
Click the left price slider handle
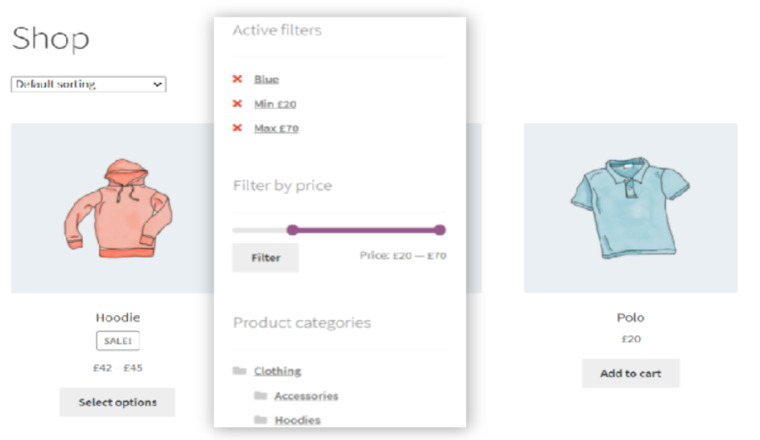pos(292,230)
